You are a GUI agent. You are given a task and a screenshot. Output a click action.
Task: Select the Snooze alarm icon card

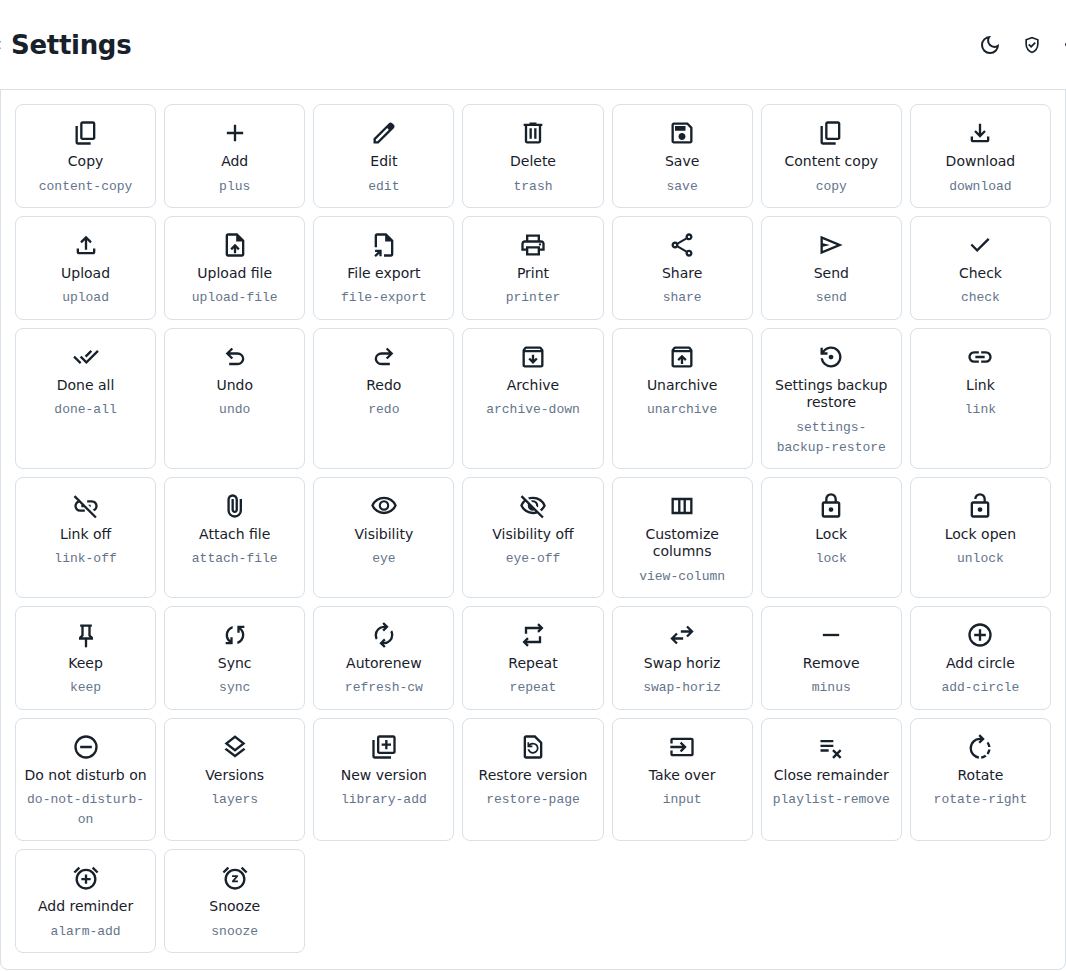coord(235,901)
